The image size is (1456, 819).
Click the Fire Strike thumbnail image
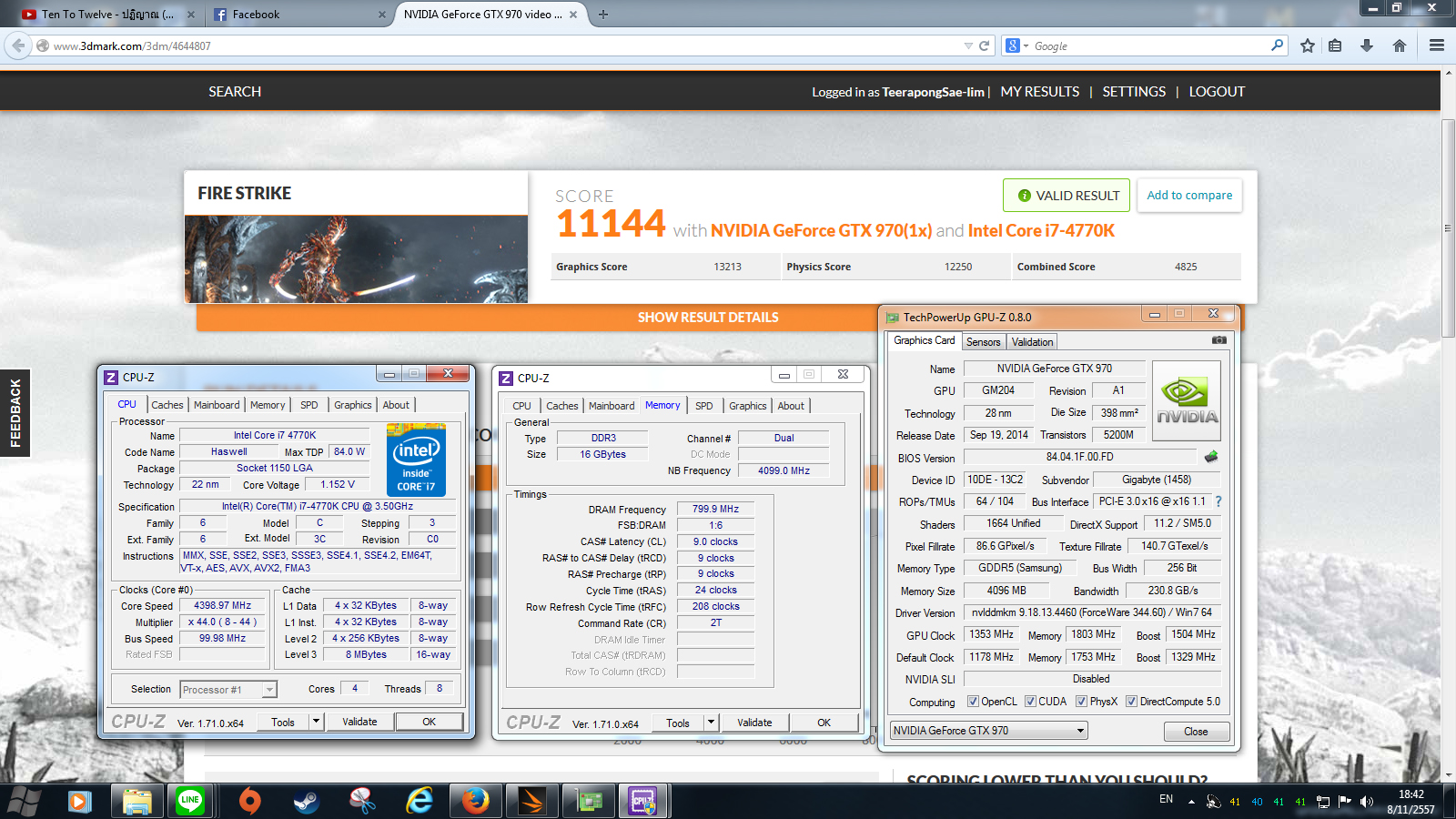pyautogui.click(x=356, y=259)
